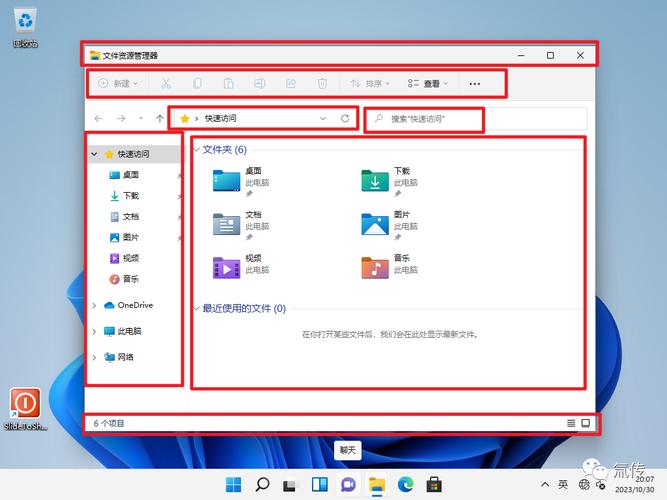Go up one level with up arrow

(160, 118)
